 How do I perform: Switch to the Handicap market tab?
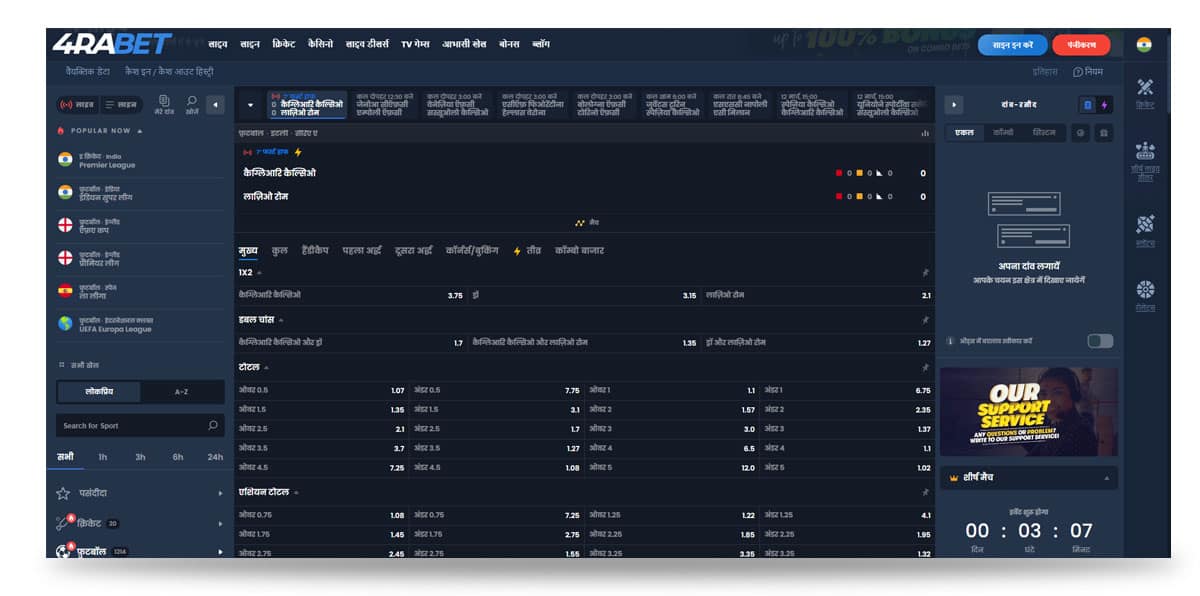[314, 250]
